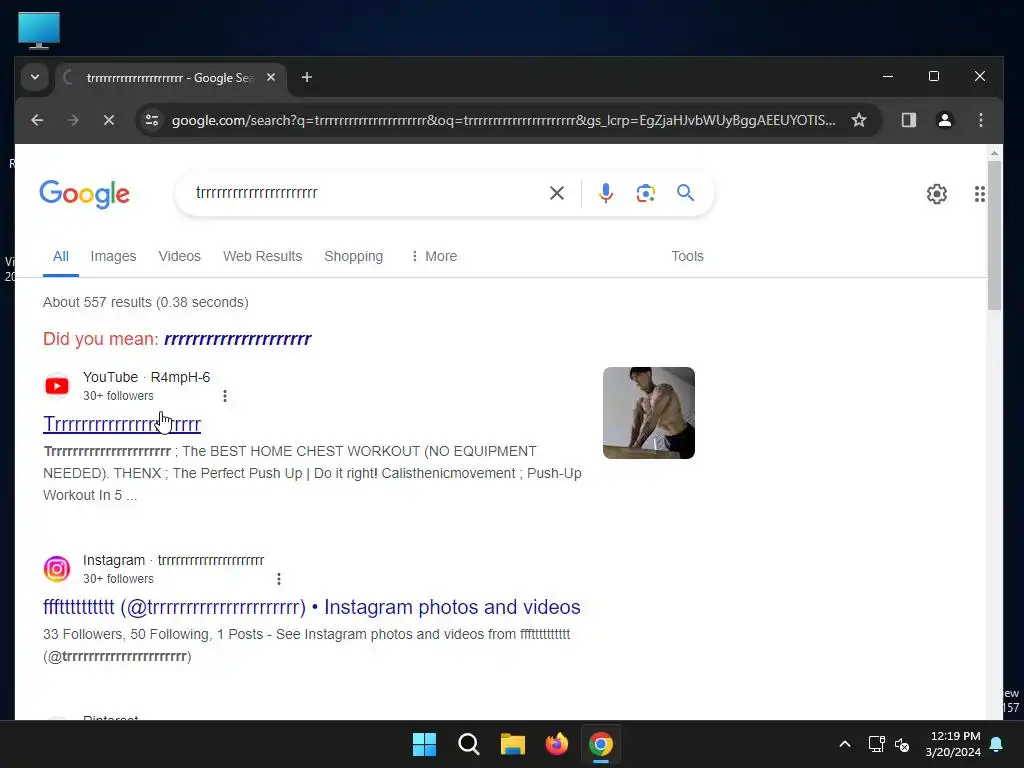Open the tab search dropdown
This screenshot has height=768, width=1024.
(x=35, y=77)
